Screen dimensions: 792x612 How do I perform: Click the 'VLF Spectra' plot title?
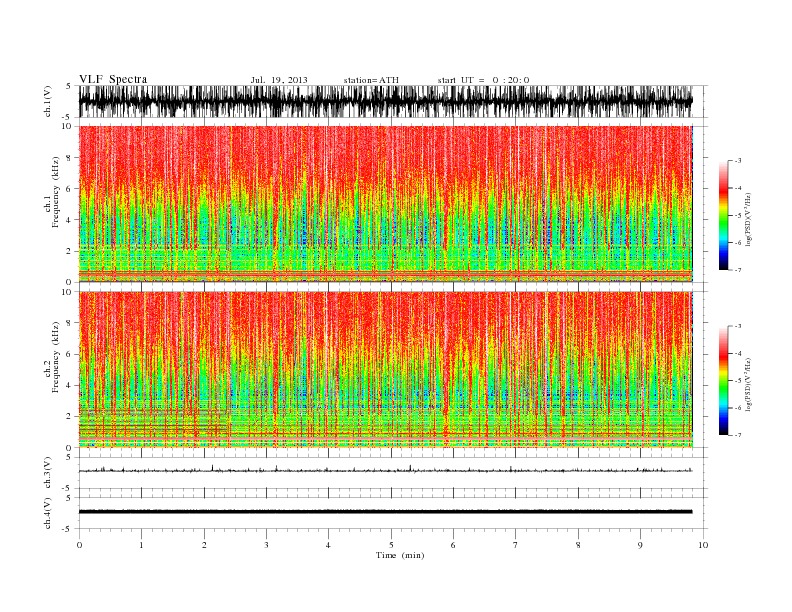pyautogui.click(x=113, y=79)
